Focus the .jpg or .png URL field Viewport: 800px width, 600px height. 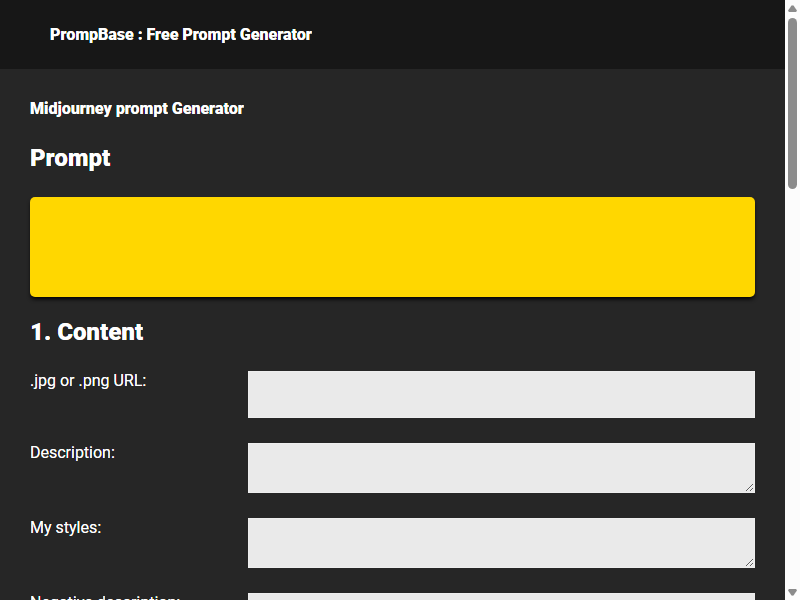coord(501,394)
